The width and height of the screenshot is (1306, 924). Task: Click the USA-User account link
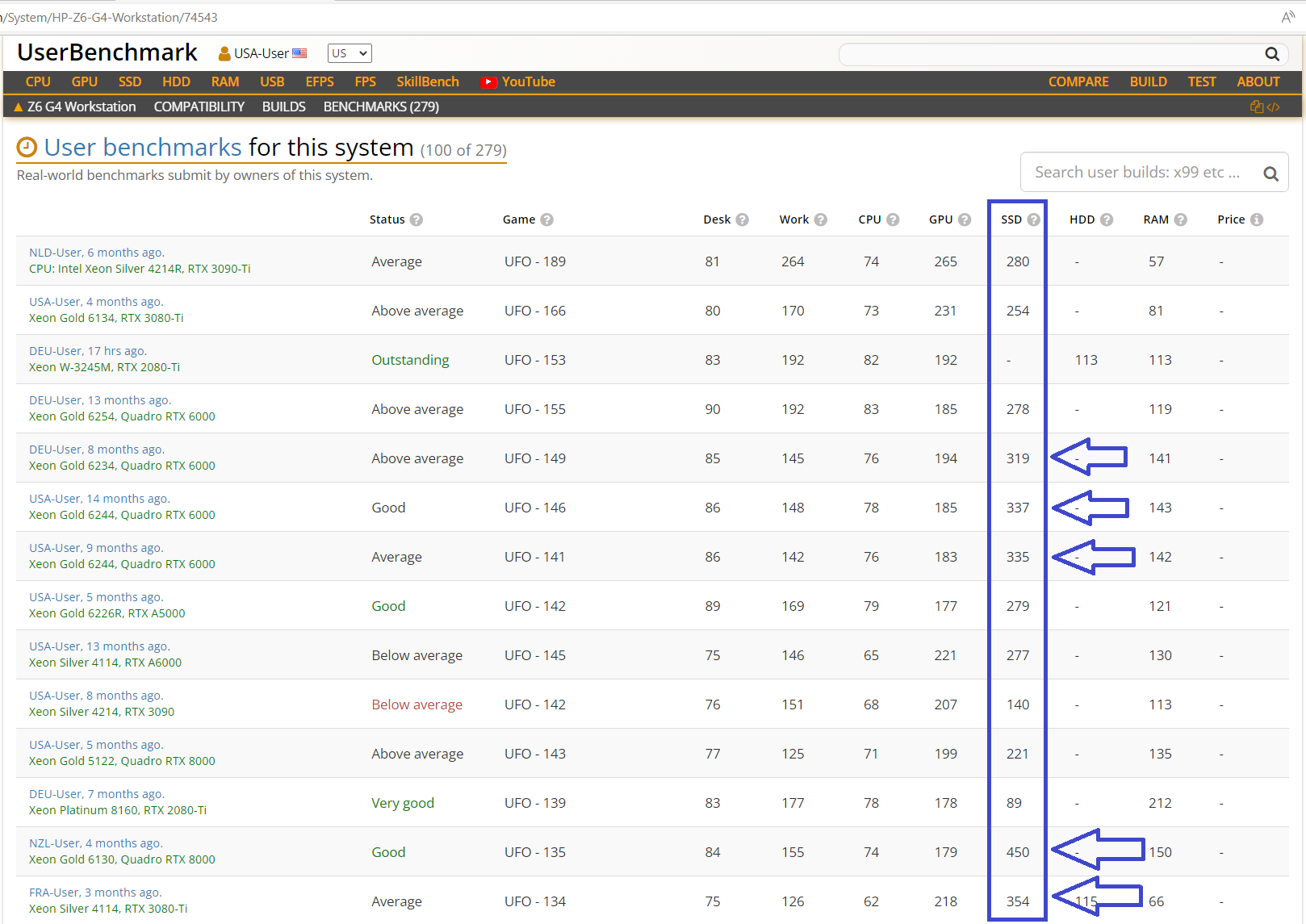click(262, 53)
